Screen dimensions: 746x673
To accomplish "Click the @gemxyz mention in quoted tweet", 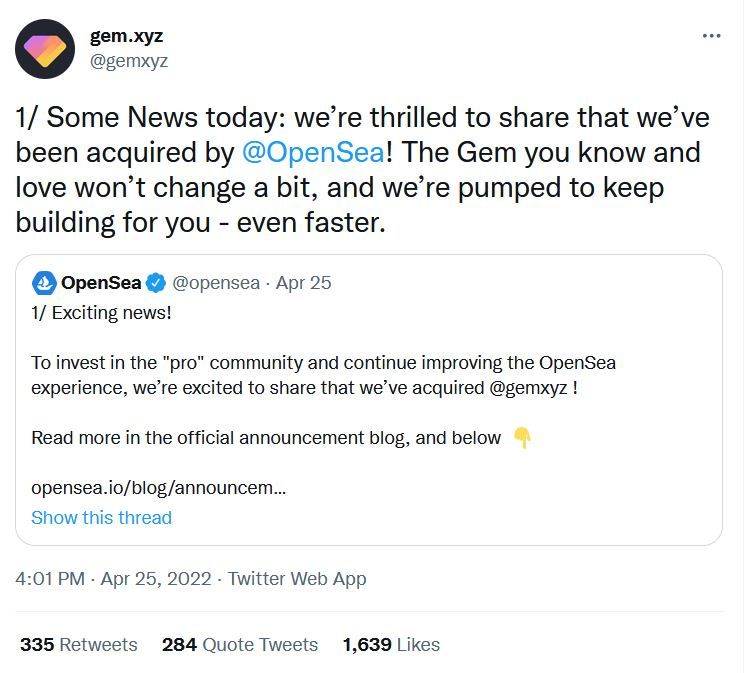I will point(529,387).
